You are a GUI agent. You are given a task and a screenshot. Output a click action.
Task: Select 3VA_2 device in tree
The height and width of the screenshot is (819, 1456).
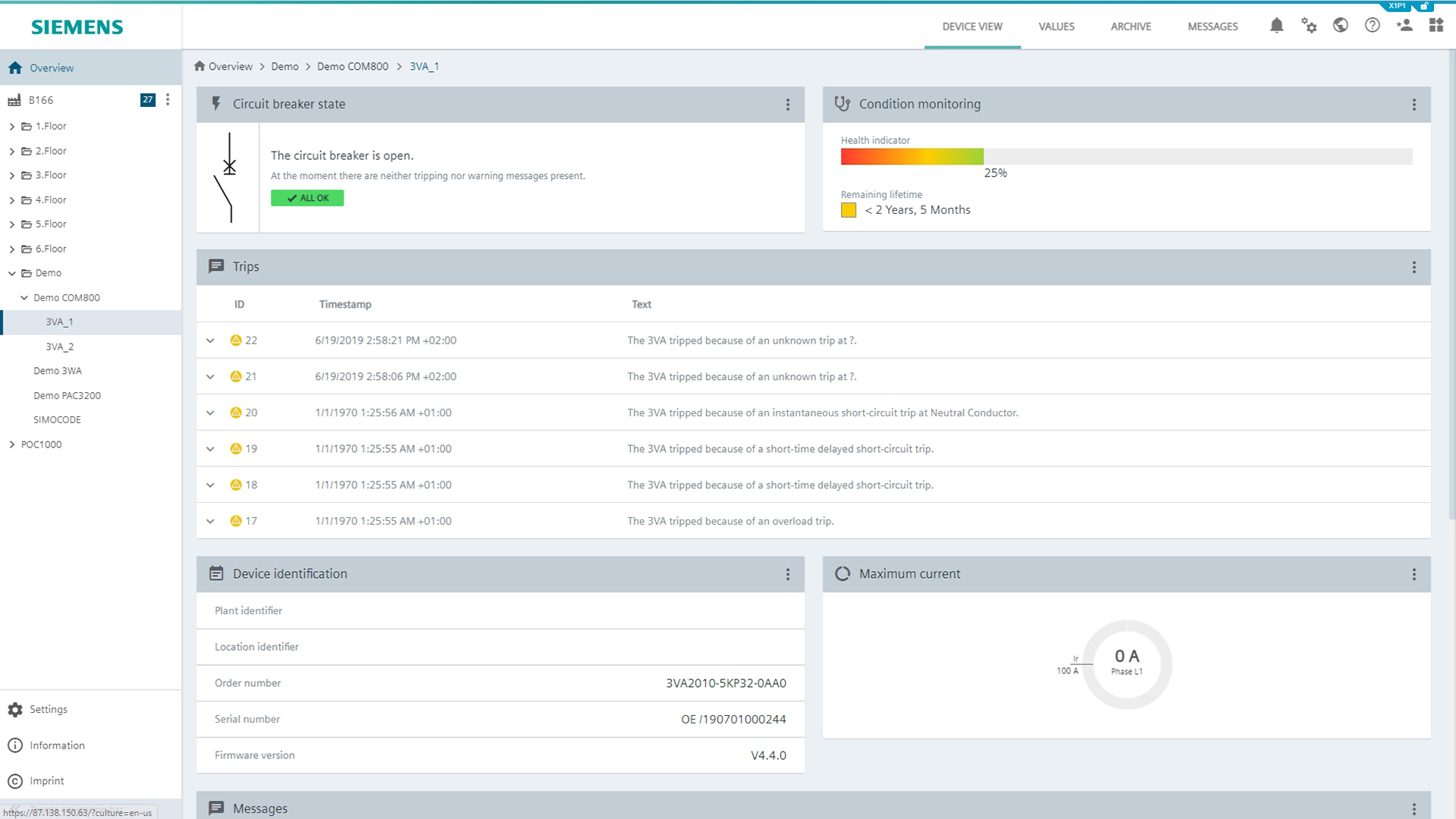60,347
